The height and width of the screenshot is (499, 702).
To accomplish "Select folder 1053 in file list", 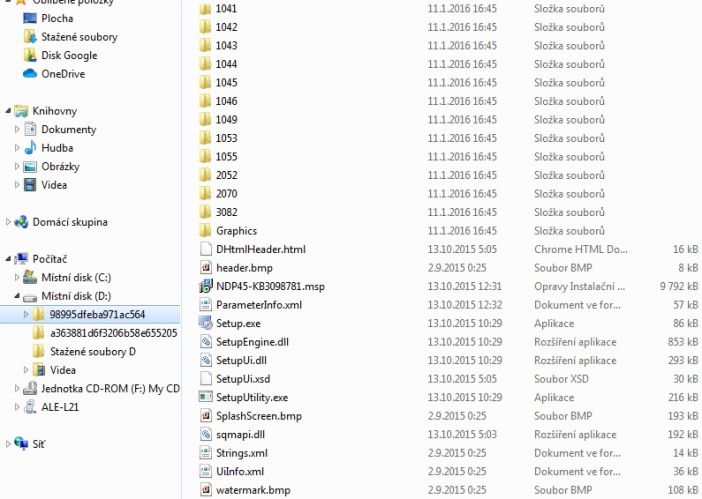I will point(227,138).
